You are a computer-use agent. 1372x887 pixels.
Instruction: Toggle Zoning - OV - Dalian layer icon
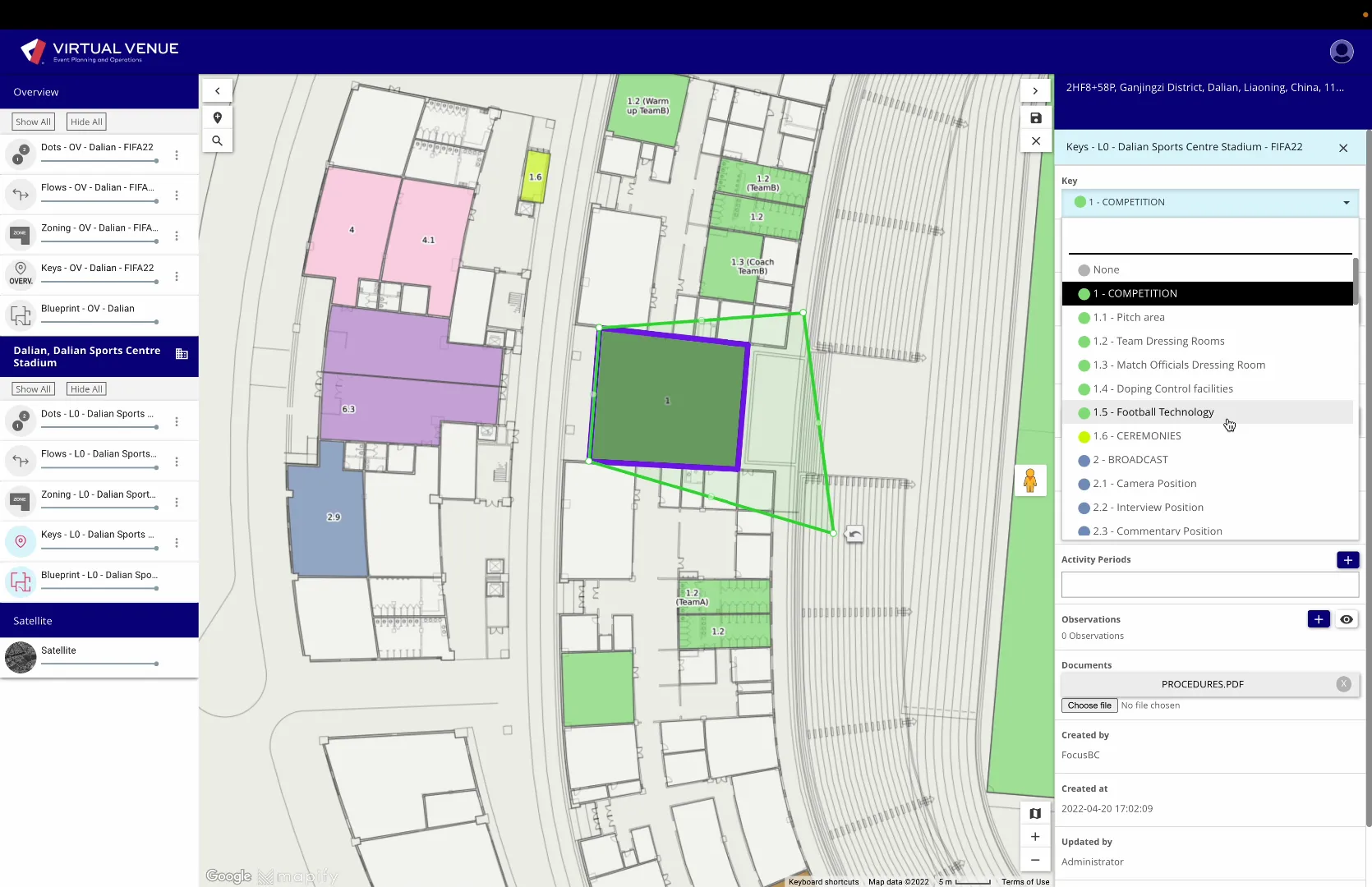pos(21,235)
